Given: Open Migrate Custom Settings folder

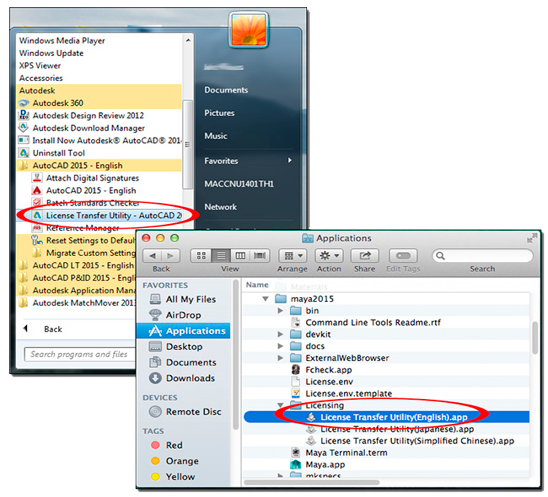Looking at the screenshot, I should [84, 253].
